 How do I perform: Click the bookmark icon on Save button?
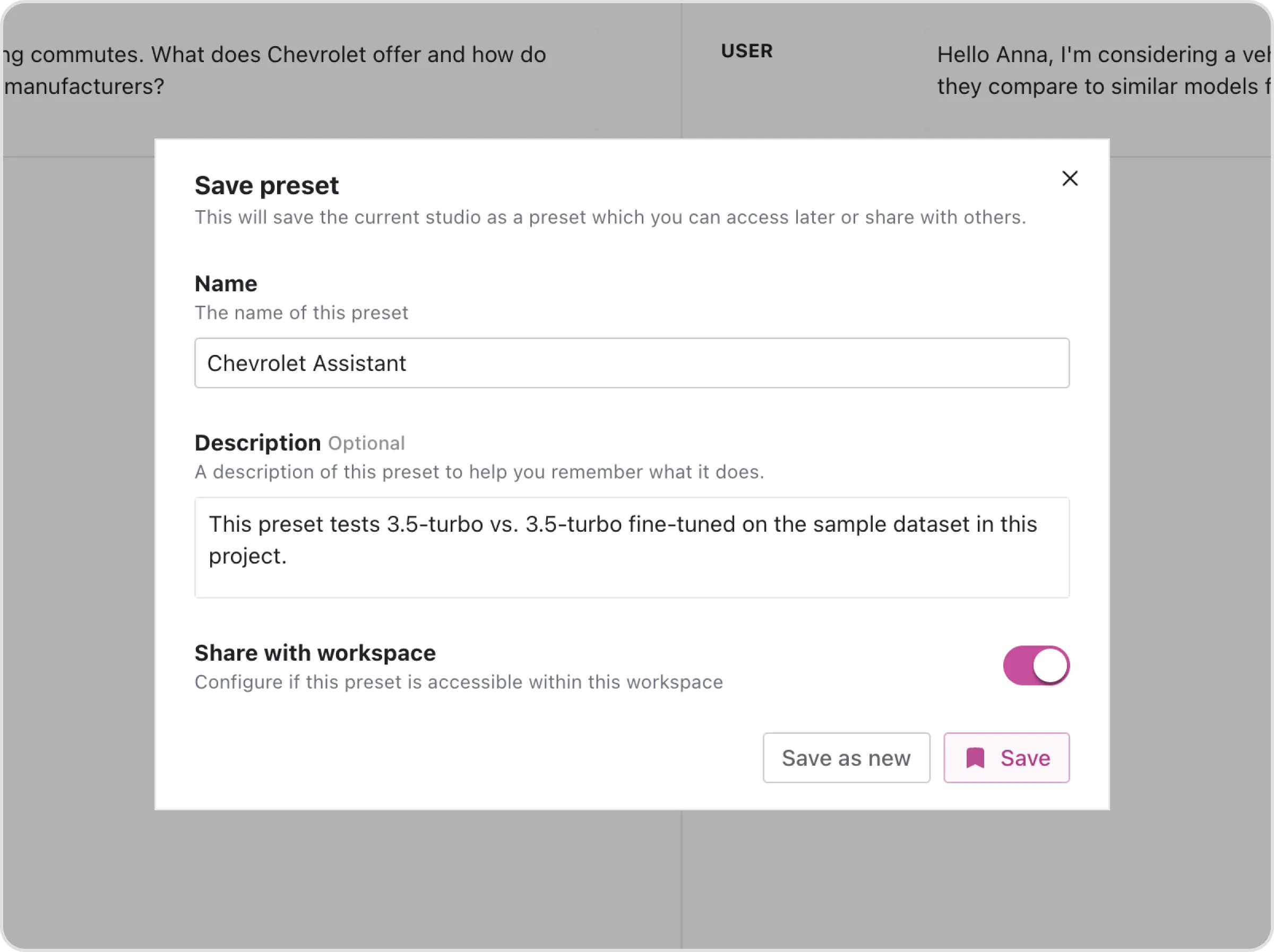coord(975,758)
